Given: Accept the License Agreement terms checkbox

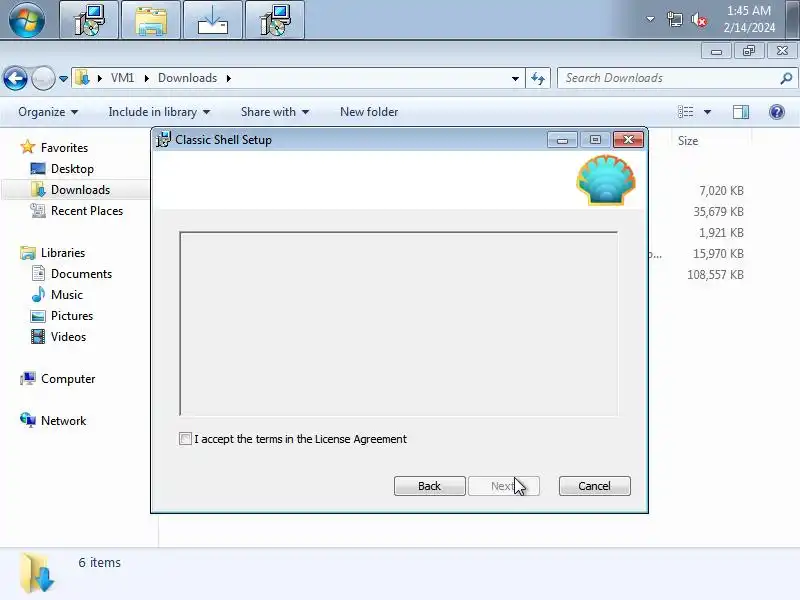Looking at the screenshot, I should (185, 439).
